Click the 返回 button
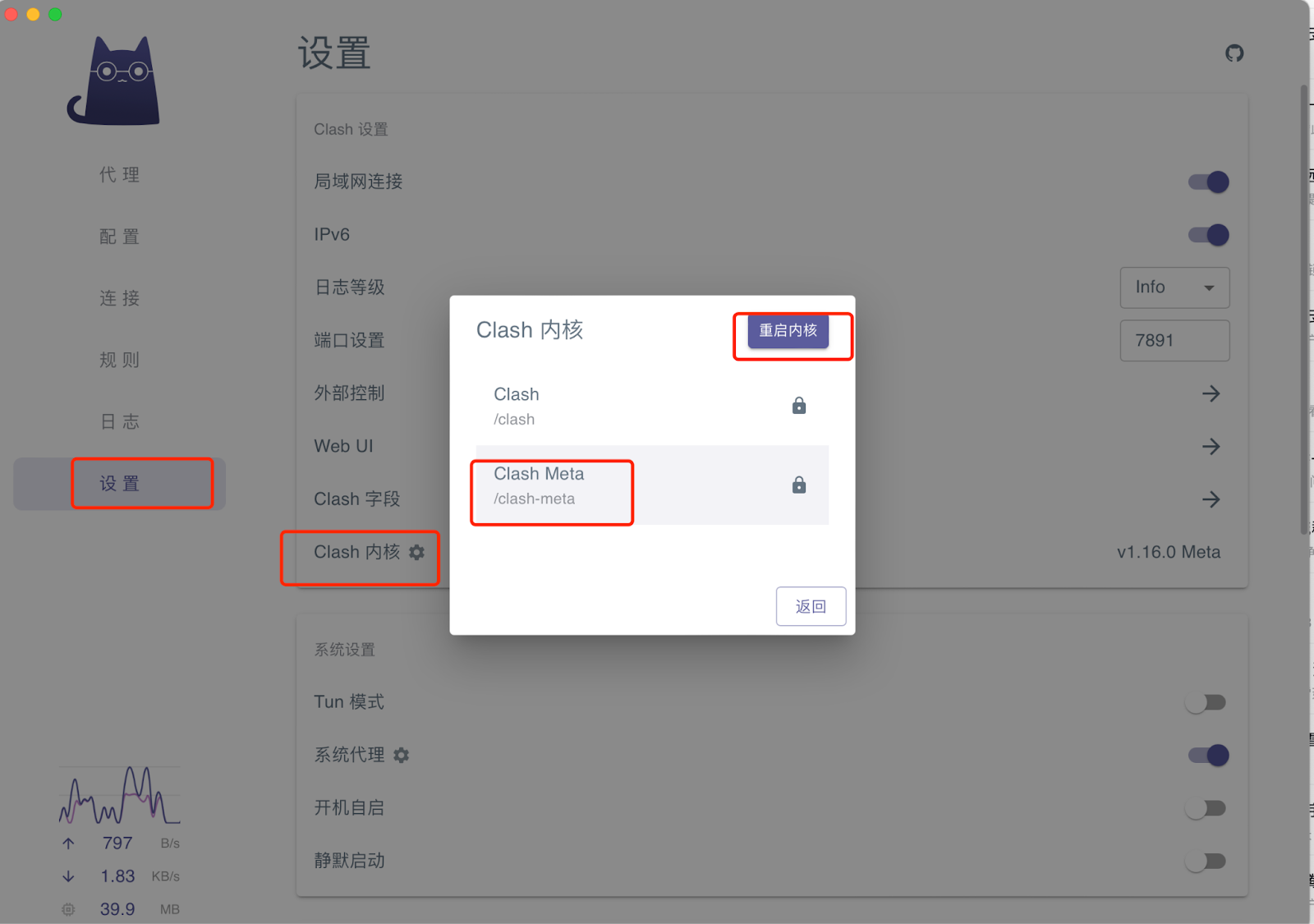Screen dimensions: 1314x924 tap(811, 606)
